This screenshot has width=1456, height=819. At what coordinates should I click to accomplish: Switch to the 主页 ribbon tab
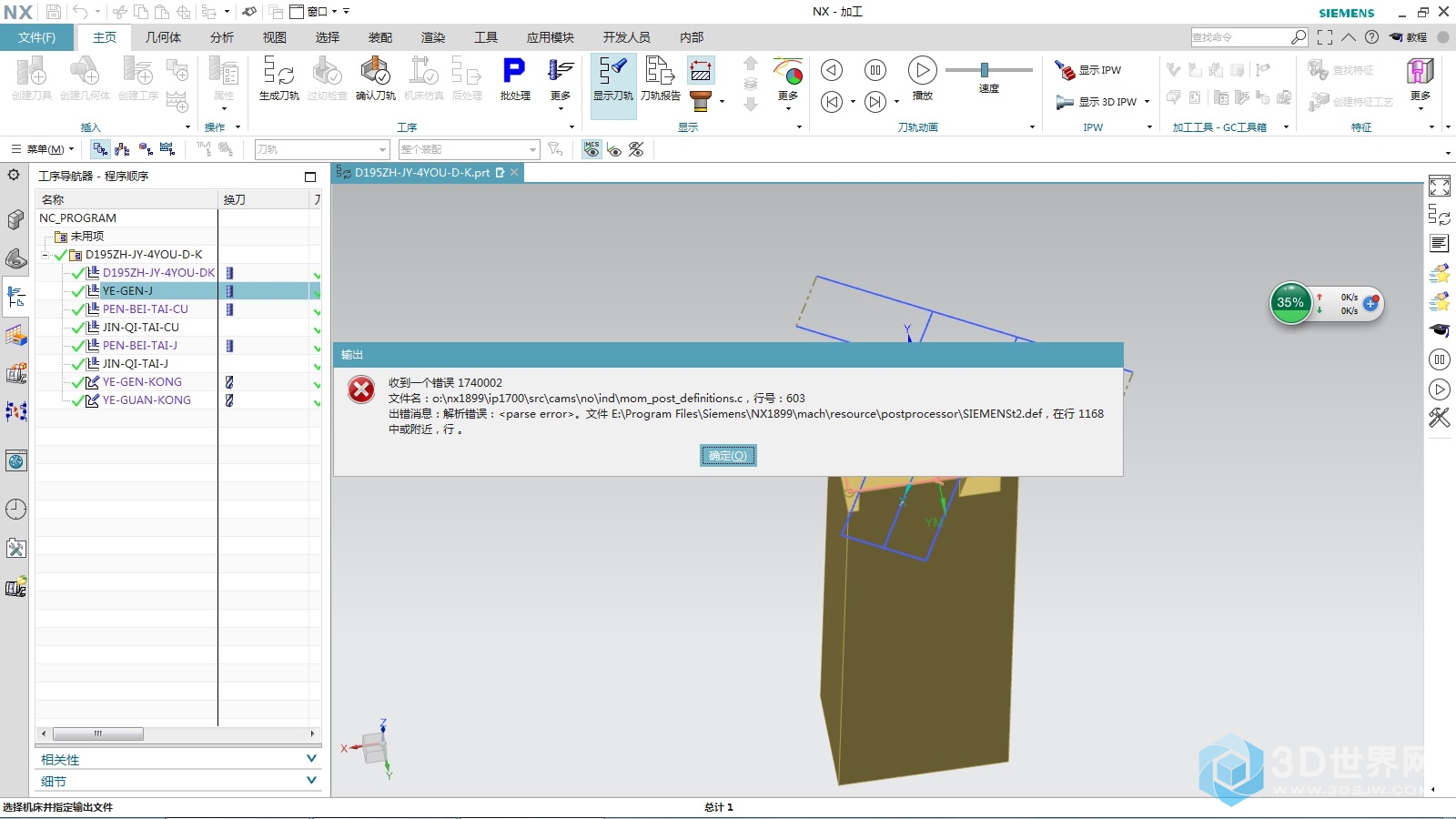tap(105, 37)
